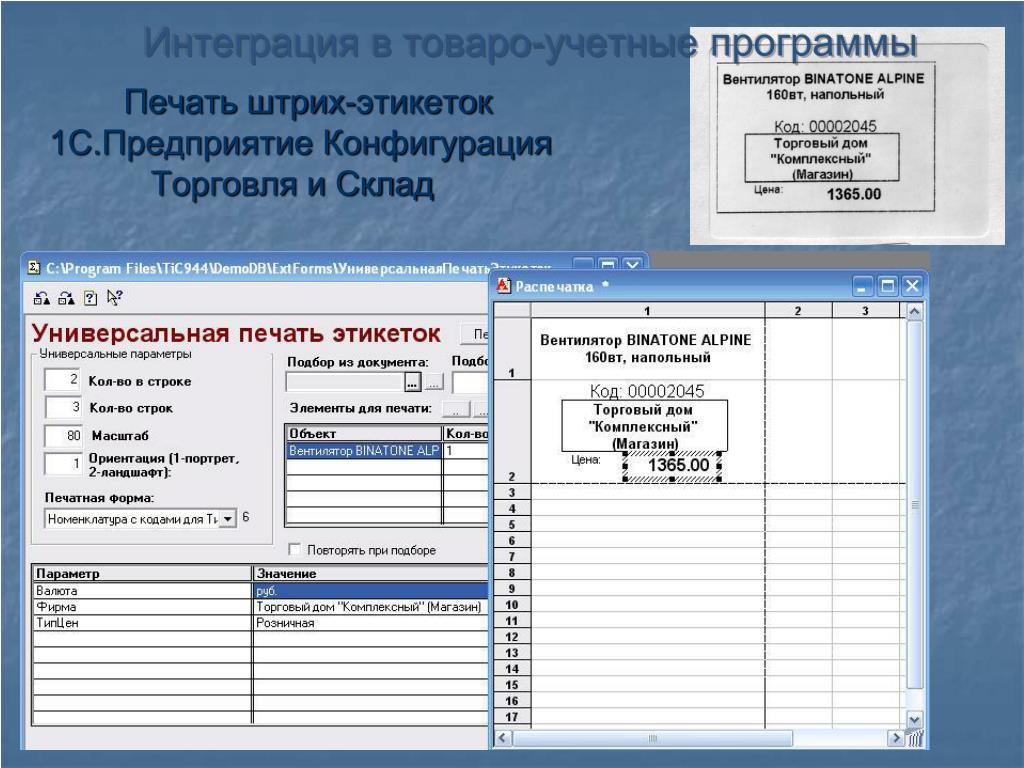The image size is (1024, 768).
Task: Click the ExtForms window title bar icon
Action: pyautogui.click(x=34, y=268)
